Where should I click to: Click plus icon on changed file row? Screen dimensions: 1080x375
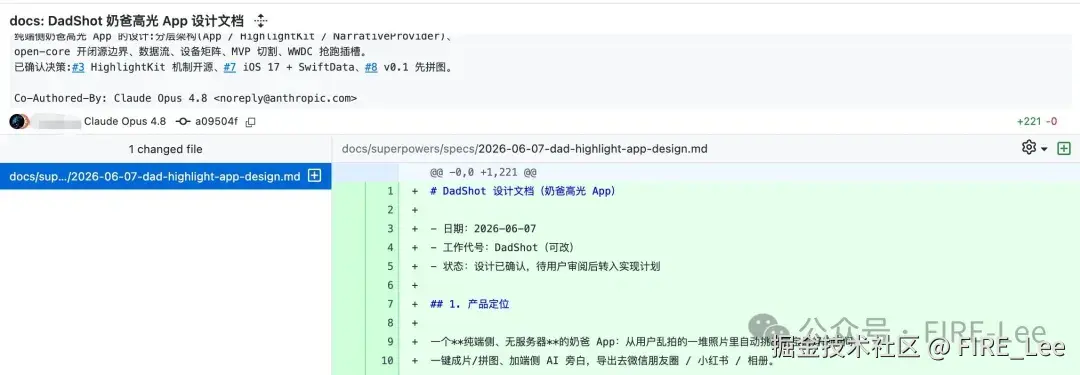click(x=314, y=176)
